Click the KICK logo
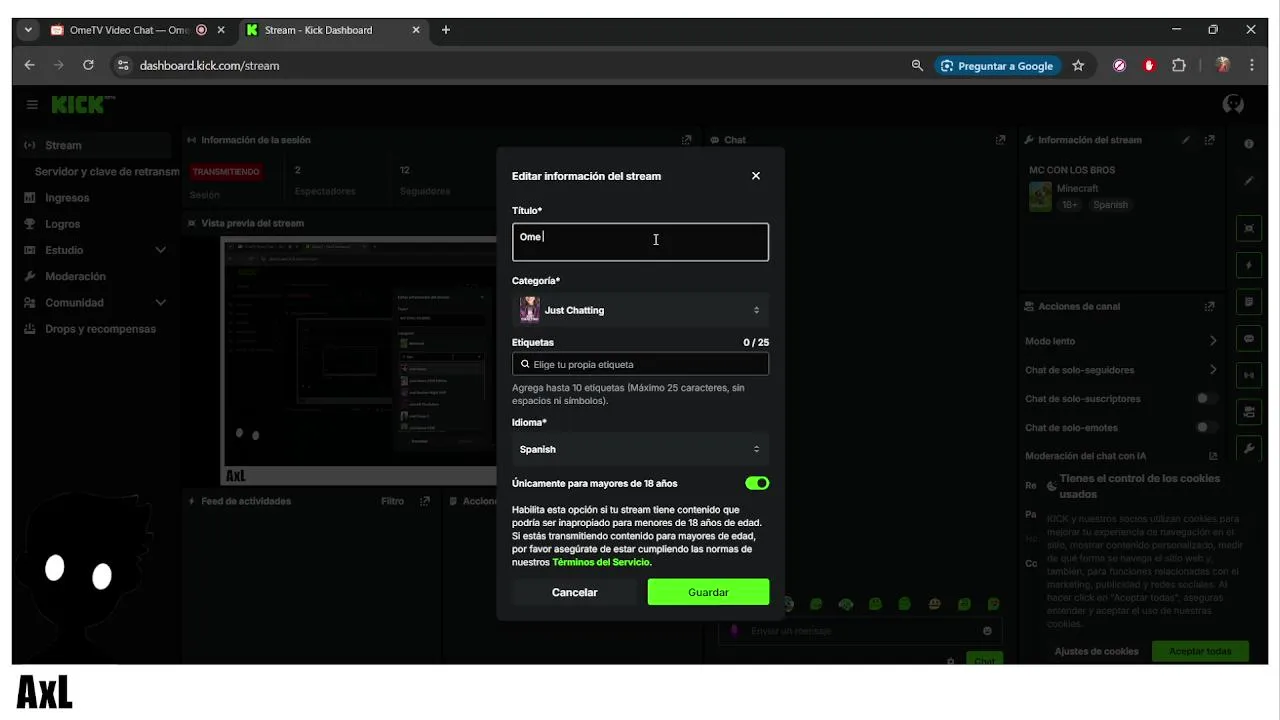Image resolution: width=1280 pixels, height=720 pixels. pos(83,104)
